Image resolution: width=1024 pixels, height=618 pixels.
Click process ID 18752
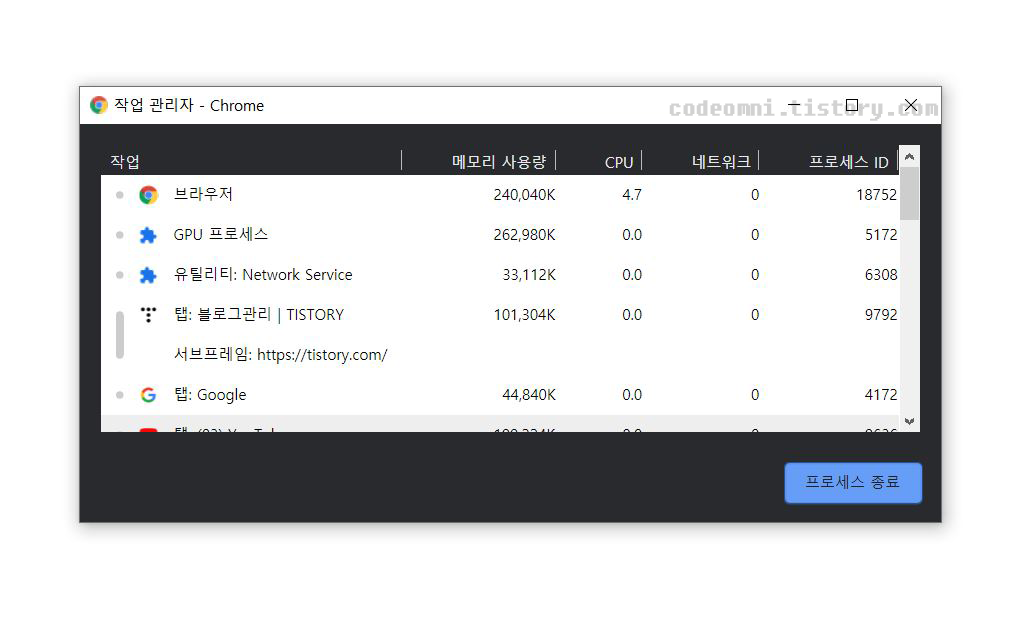876,195
